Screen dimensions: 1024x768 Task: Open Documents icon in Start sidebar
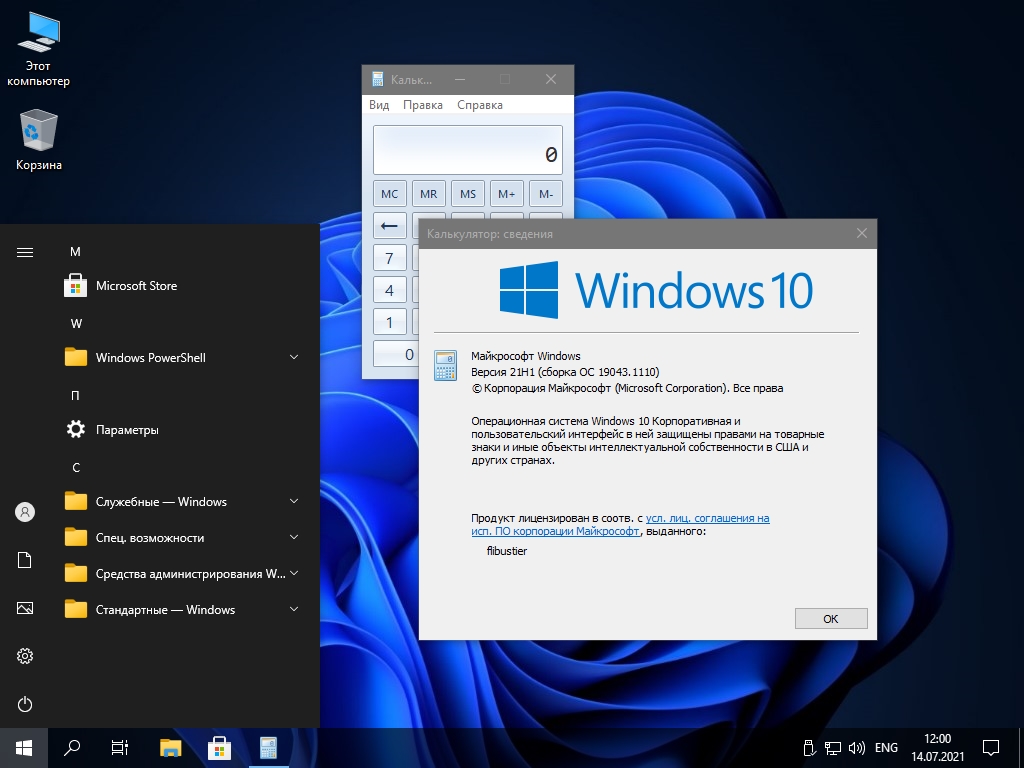(x=25, y=560)
